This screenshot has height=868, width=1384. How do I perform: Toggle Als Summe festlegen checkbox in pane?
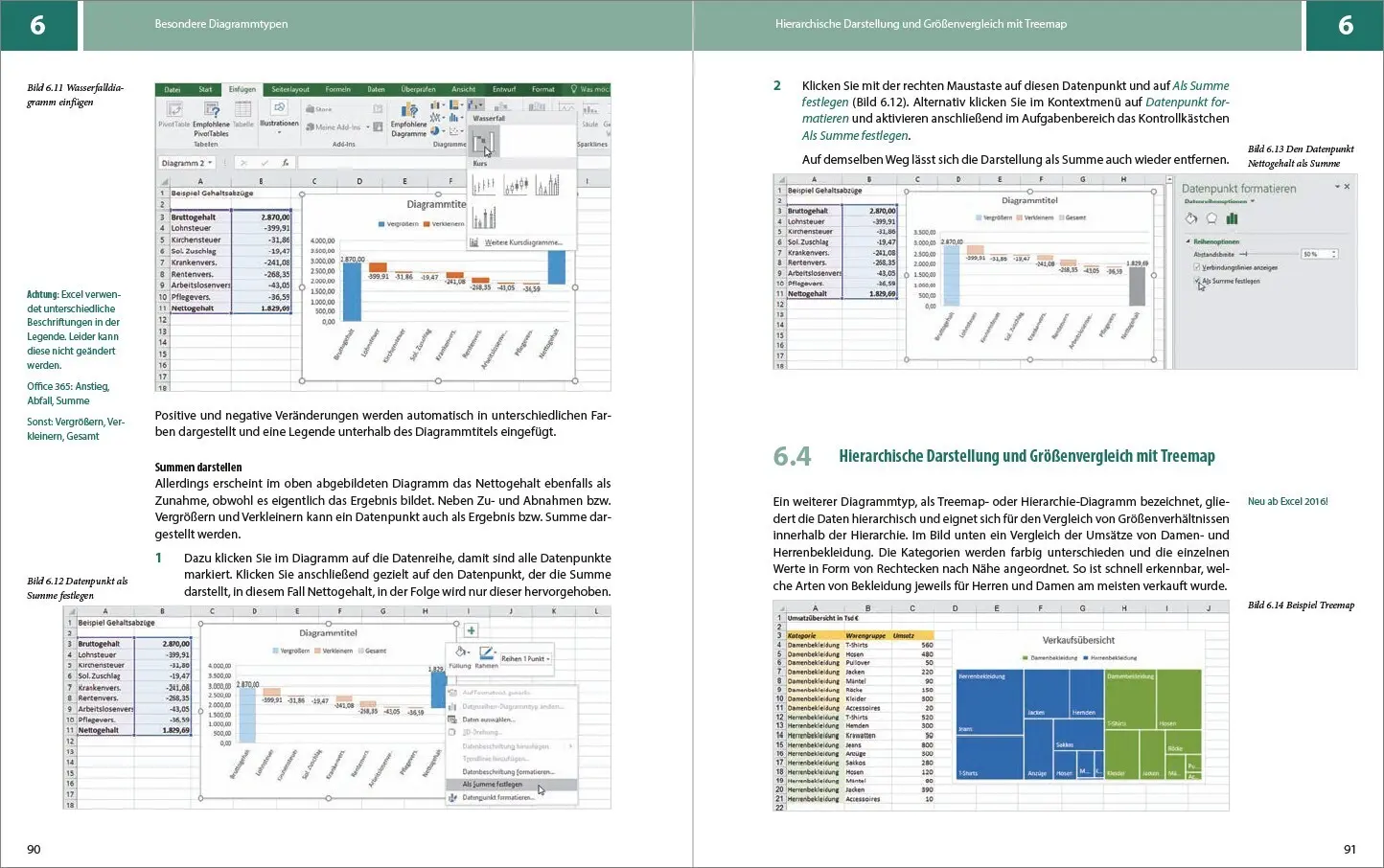(x=1196, y=281)
